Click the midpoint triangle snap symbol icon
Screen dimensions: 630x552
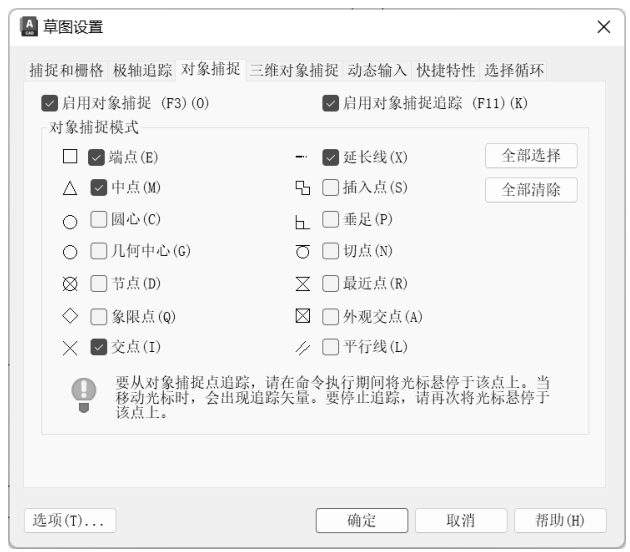(x=69, y=187)
